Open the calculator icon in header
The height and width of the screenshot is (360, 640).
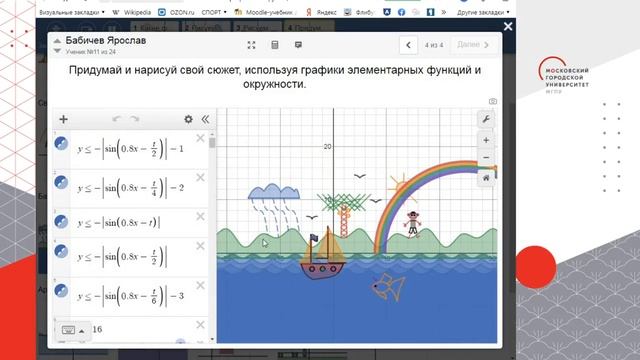point(275,45)
